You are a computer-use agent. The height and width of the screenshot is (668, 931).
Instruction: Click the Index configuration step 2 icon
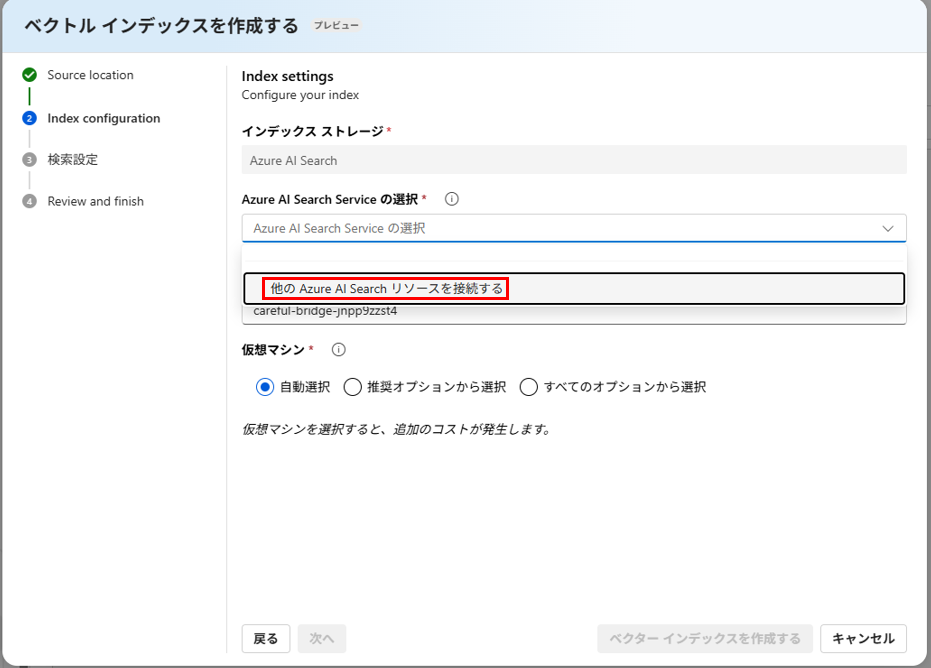click(29, 118)
